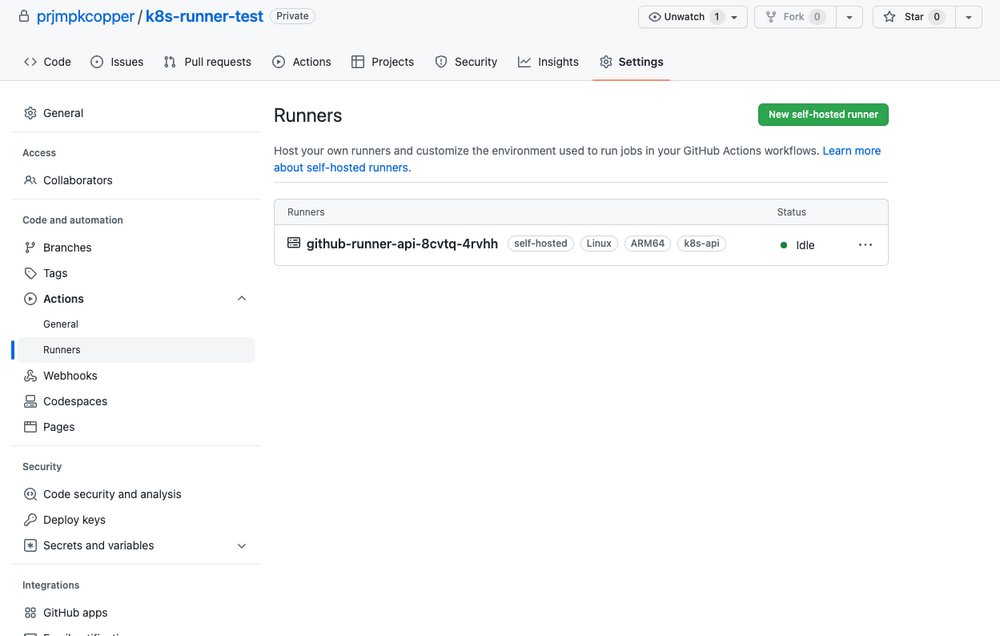Screen dimensions: 1000x636
Task: Open the Webhooks settings icon
Action: pos(30,375)
